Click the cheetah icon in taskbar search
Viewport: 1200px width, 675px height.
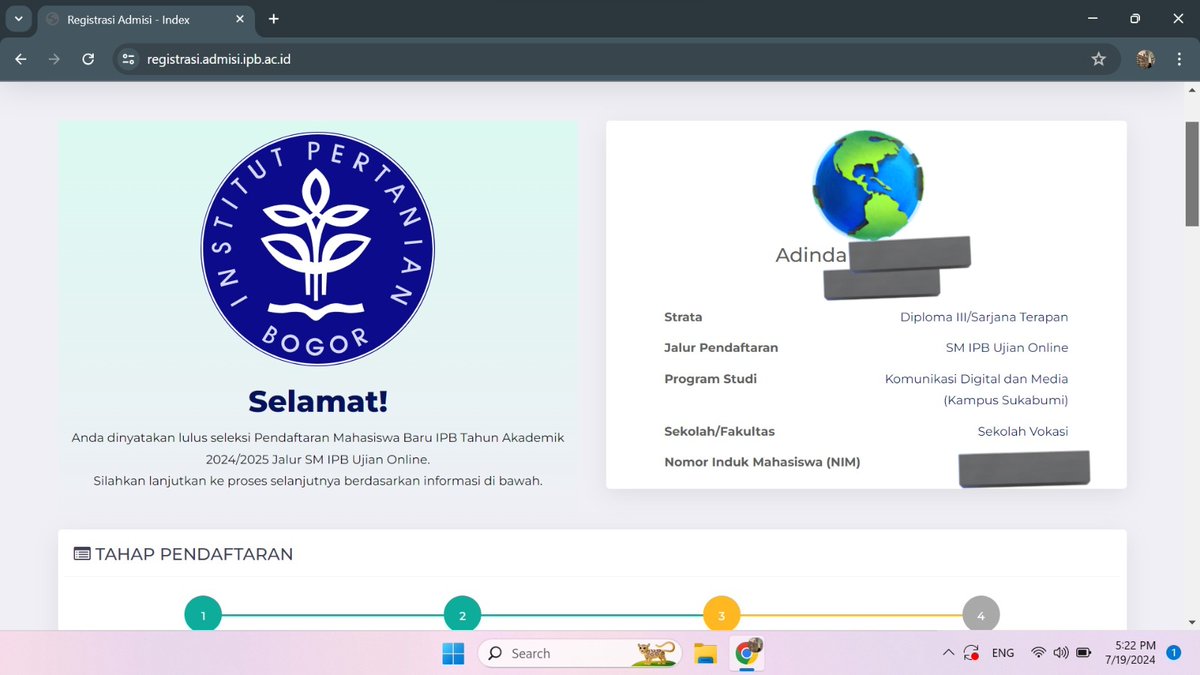click(x=656, y=654)
